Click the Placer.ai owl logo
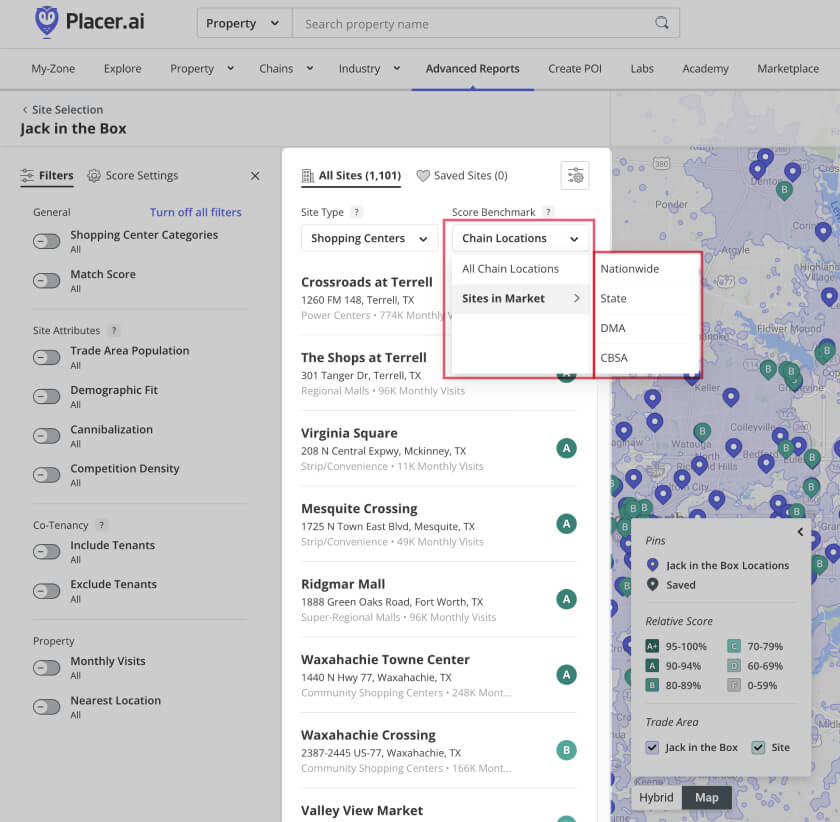Screen dimensions: 840x822 47,21
